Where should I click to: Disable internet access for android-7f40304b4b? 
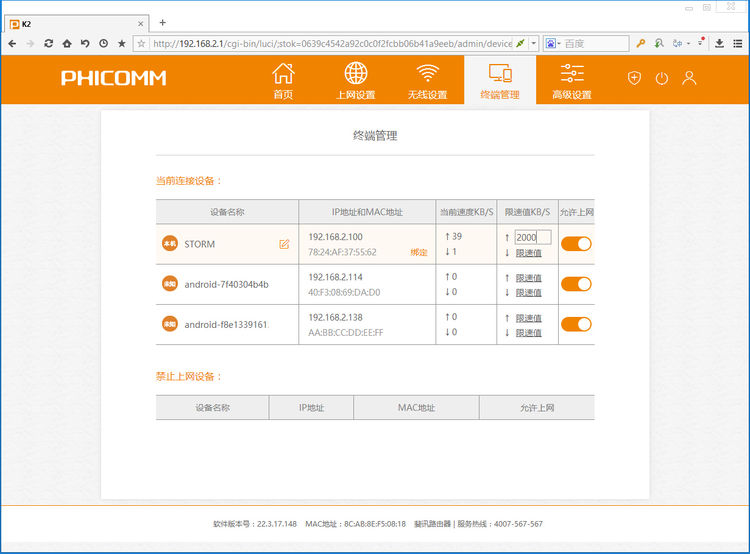[x=576, y=284]
